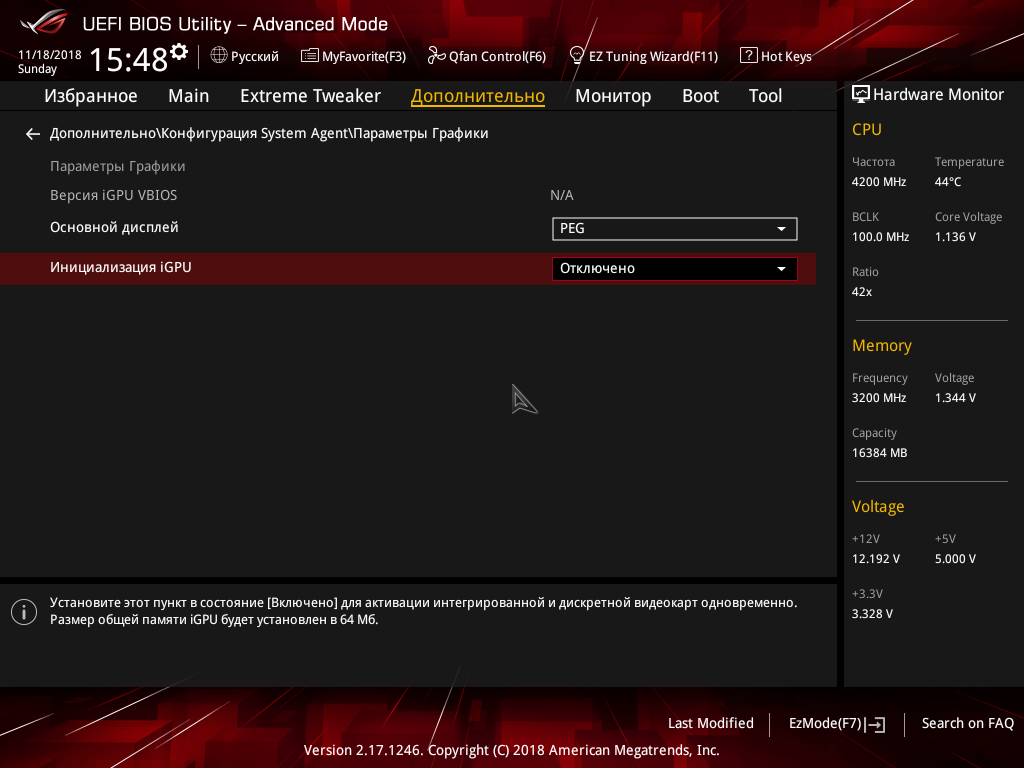Click the MyFavorite list icon

(x=310, y=56)
